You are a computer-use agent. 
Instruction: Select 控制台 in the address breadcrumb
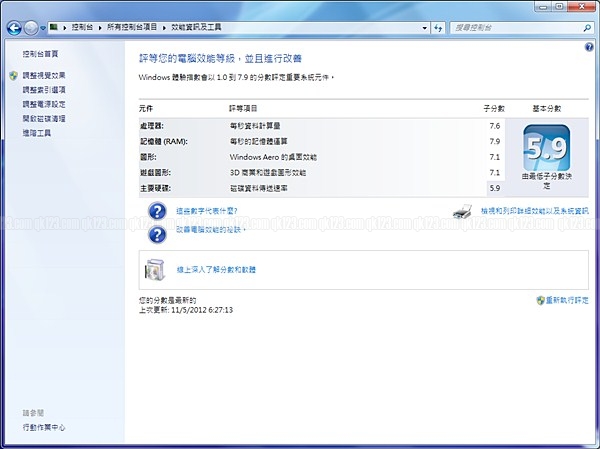82,27
